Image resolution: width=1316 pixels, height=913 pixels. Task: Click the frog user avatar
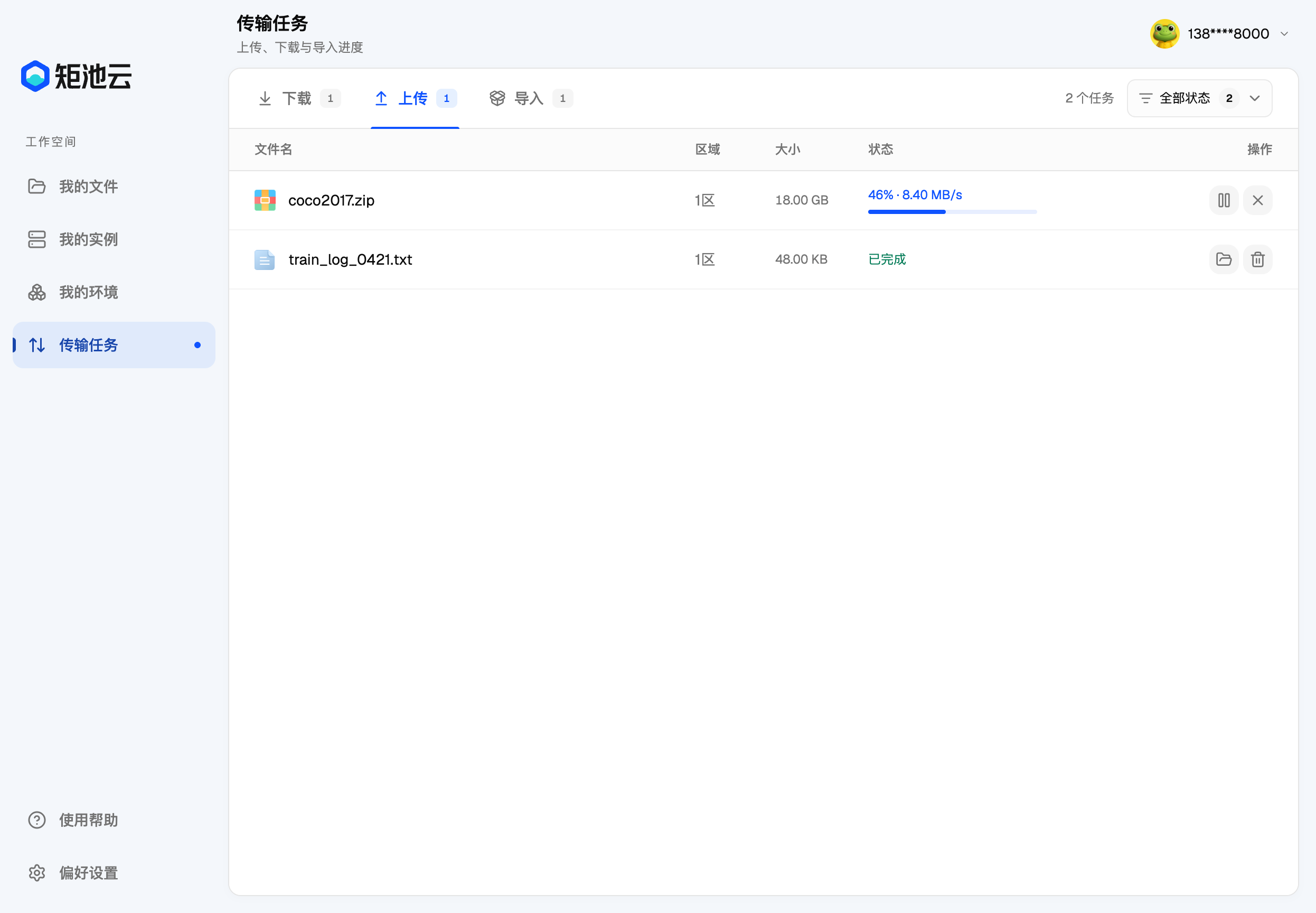tap(1164, 34)
